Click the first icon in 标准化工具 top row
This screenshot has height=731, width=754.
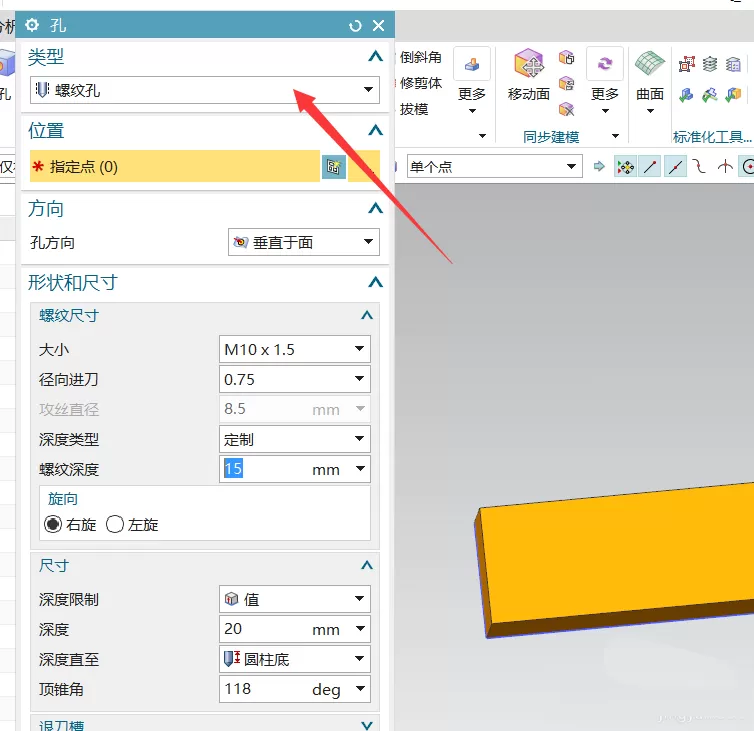click(687, 64)
